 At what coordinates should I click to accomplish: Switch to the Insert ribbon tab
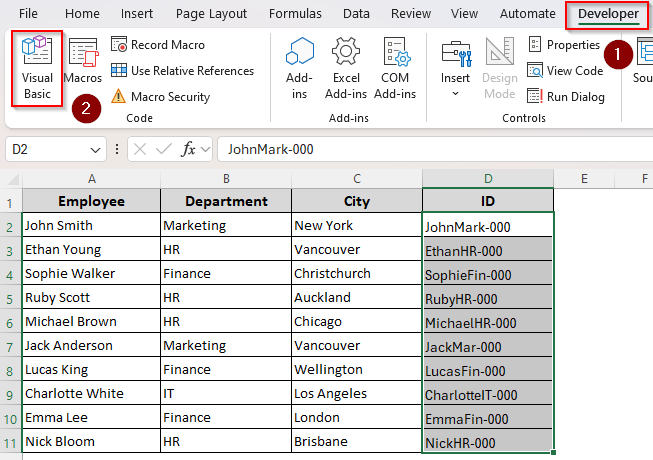click(137, 14)
